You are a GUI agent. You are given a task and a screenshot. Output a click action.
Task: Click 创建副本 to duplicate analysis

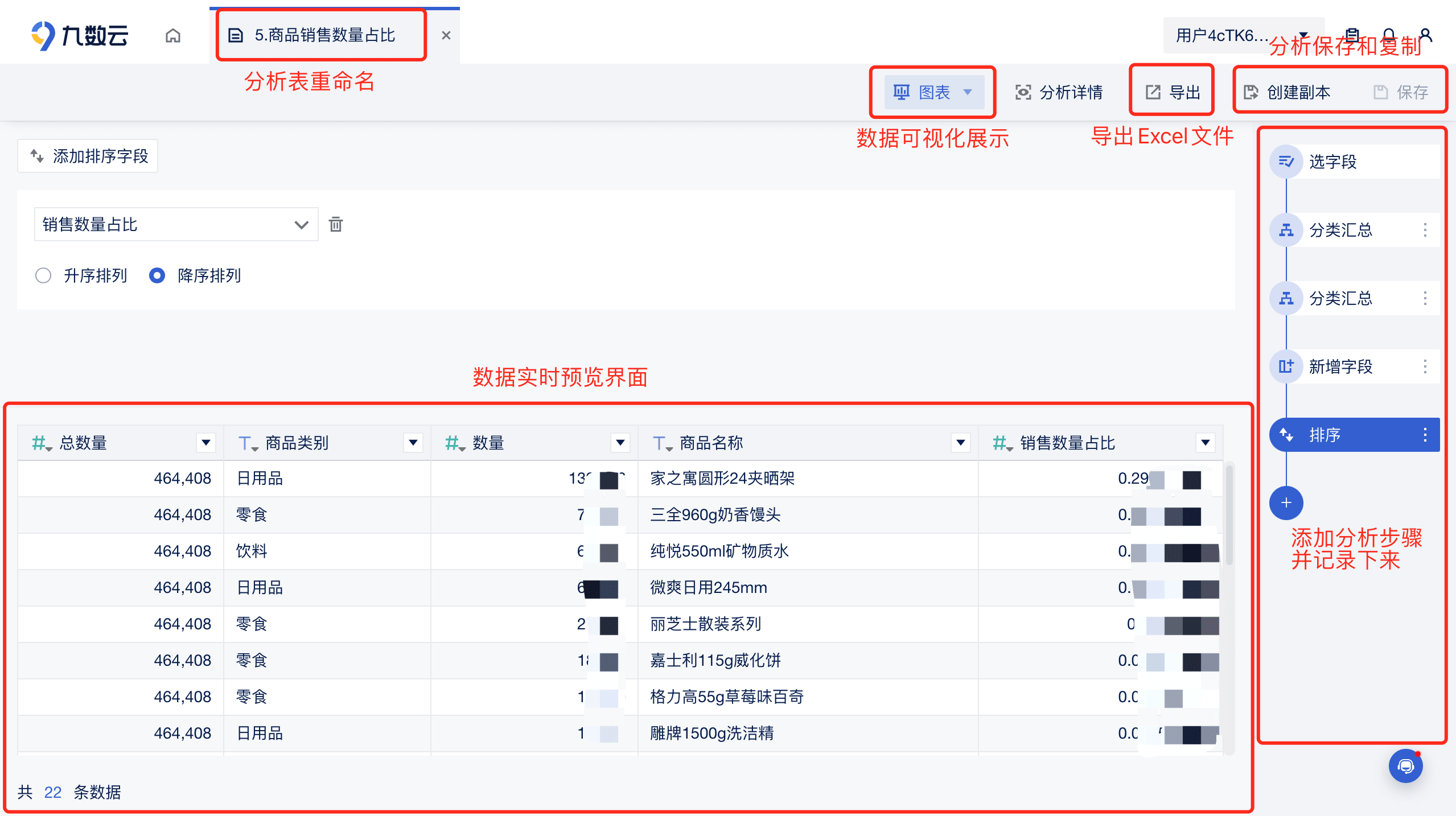click(x=1288, y=92)
